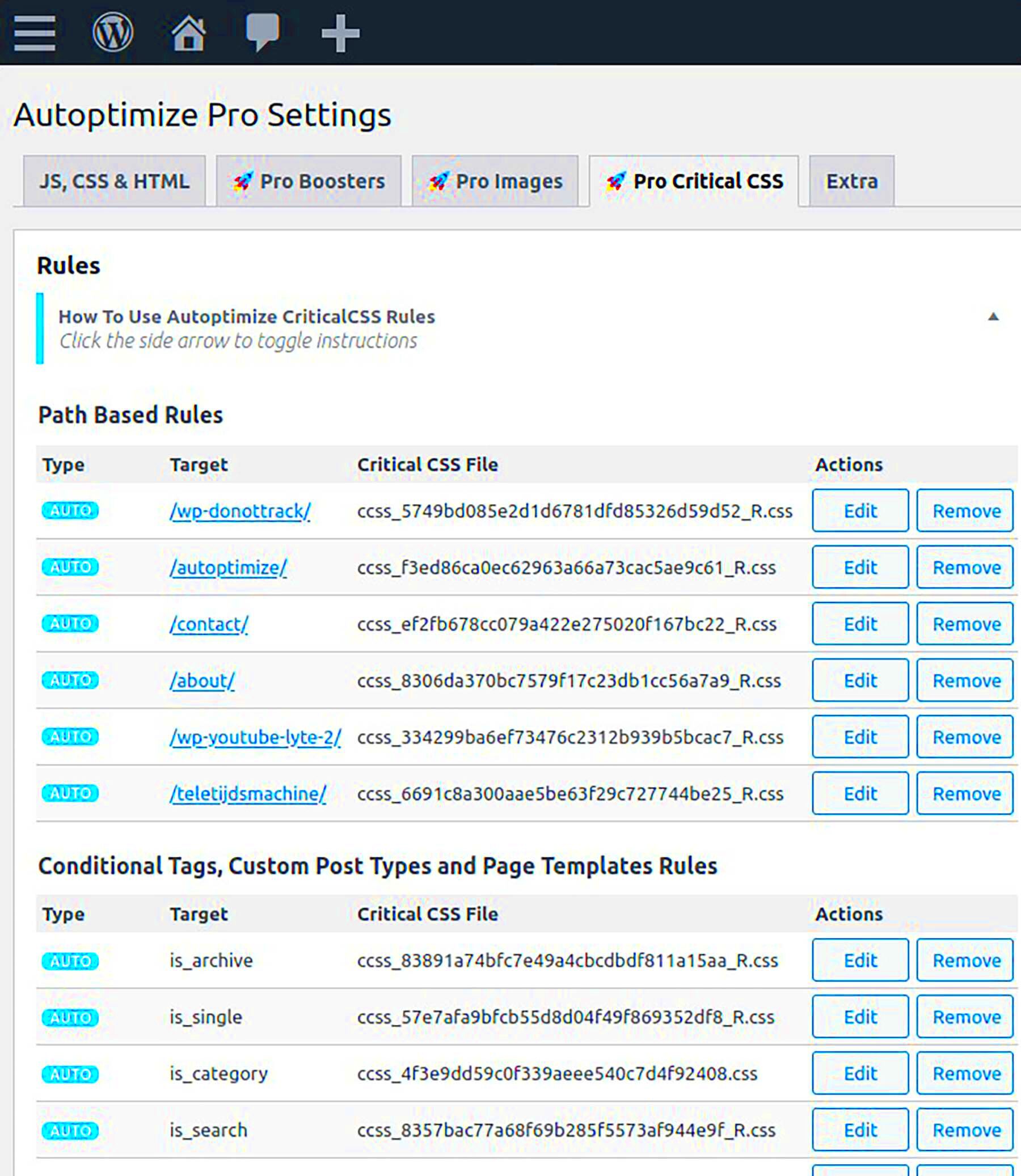Click the plus icon to add new
The image size is (1021, 1176).
[x=340, y=33]
